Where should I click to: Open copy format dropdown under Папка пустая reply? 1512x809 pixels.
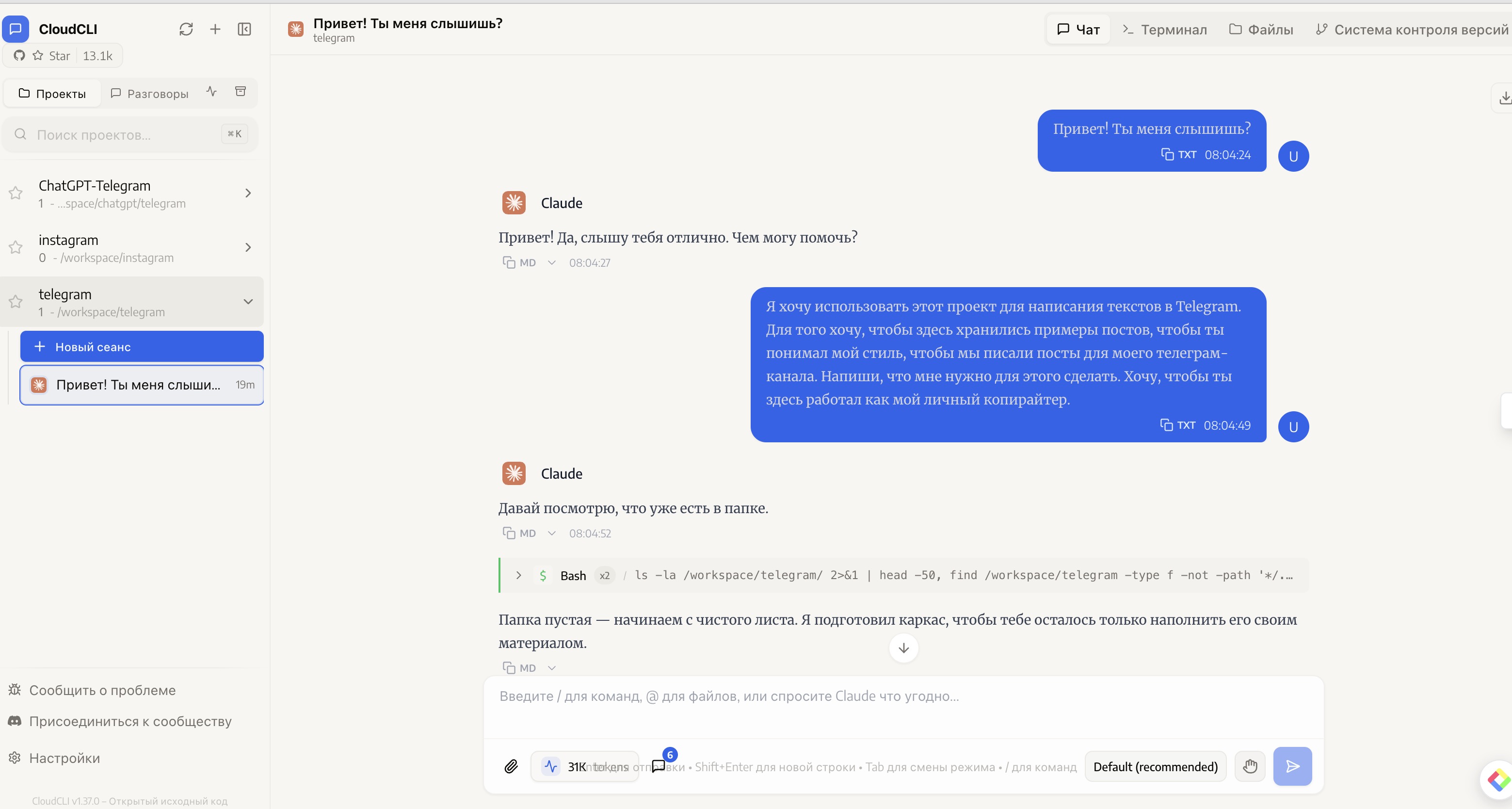tap(552, 667)
